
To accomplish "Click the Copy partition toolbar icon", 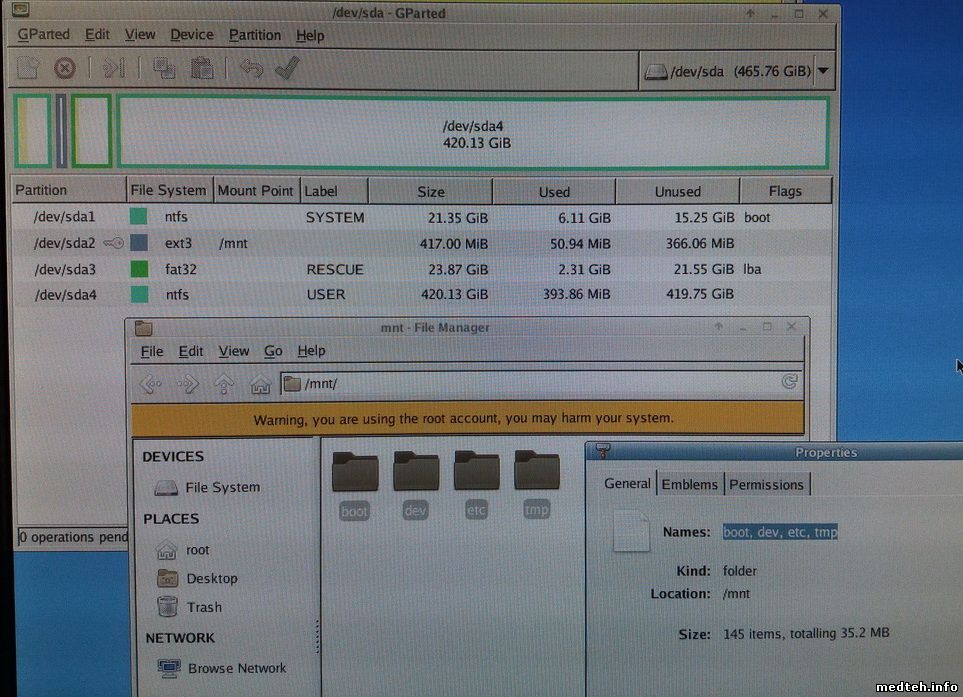I will (x=164, y=68).
